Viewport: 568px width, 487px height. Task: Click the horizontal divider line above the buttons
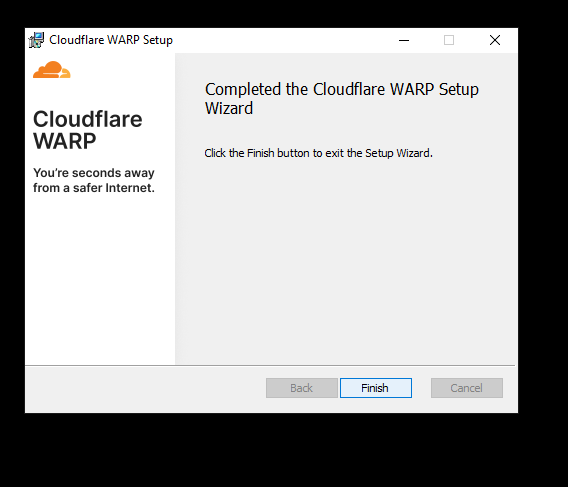[270, 365]
